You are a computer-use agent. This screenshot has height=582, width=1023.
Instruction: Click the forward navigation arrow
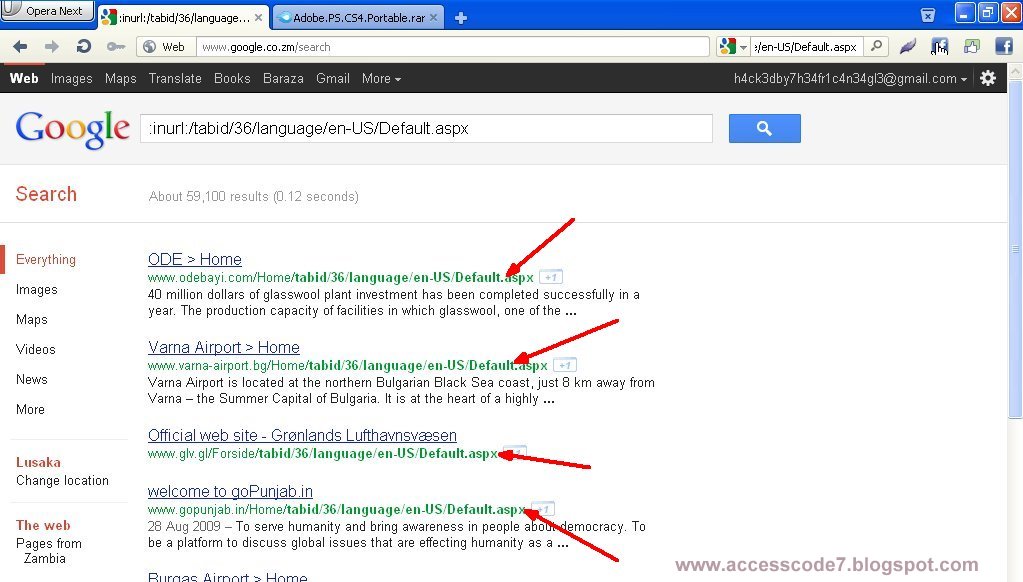pyautogui.click(x=52, y=46)
